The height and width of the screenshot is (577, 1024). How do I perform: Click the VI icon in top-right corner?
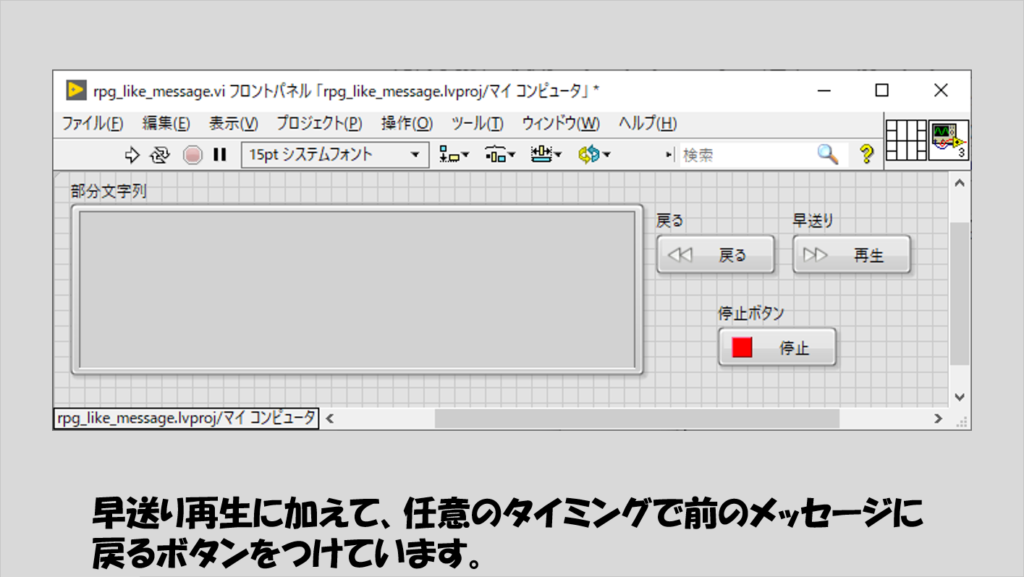pos(948,141)
